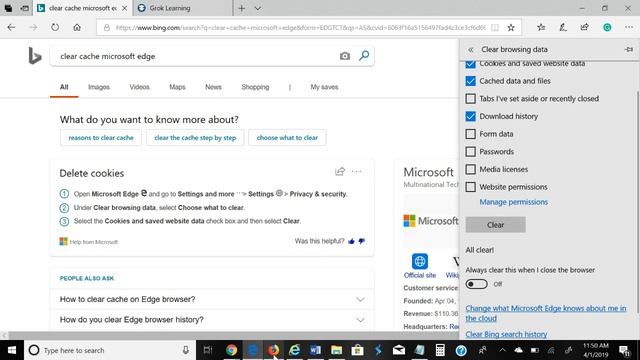Give thumbs up to helpful question

(351, 241)
